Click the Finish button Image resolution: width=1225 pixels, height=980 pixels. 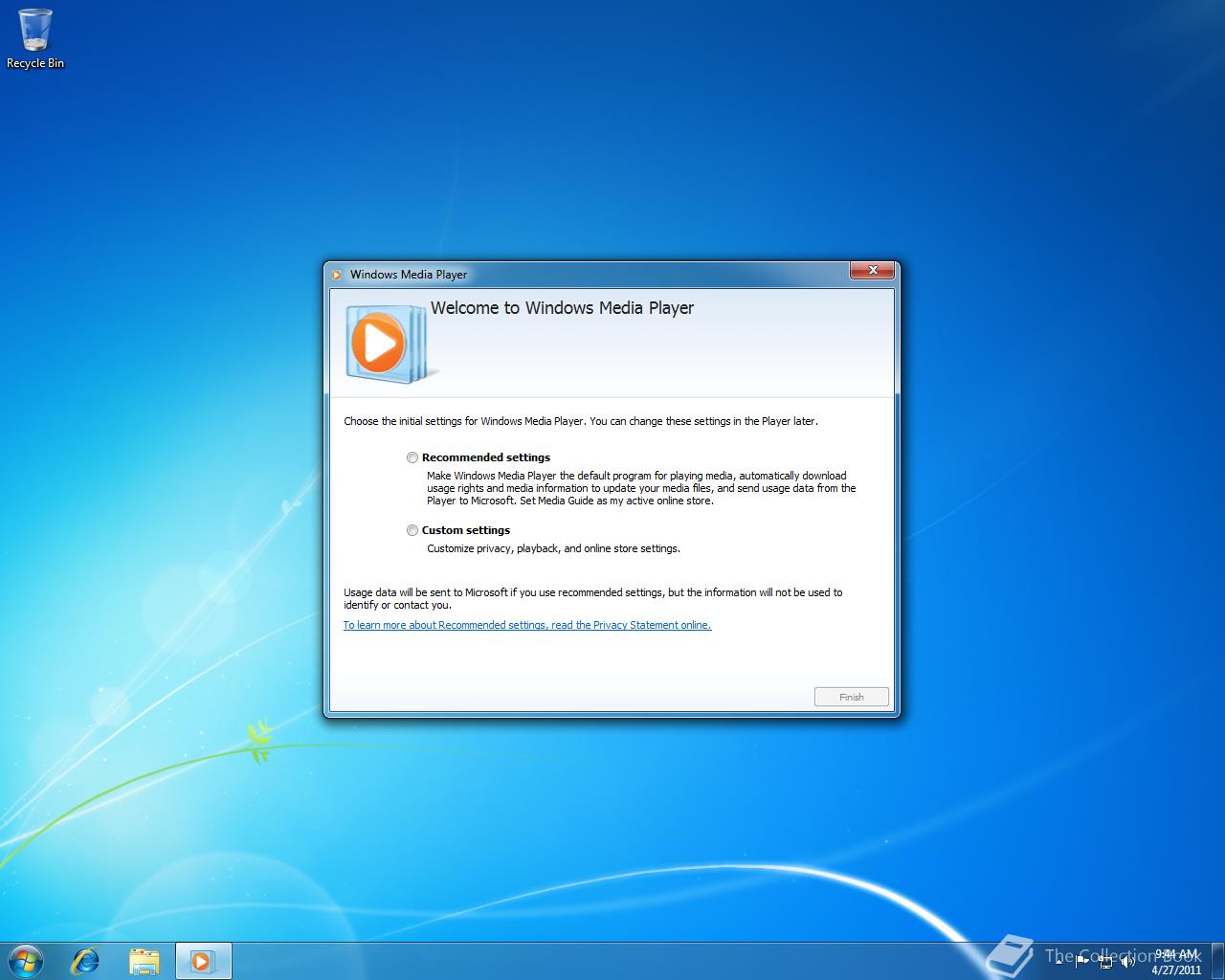[852, 697]
